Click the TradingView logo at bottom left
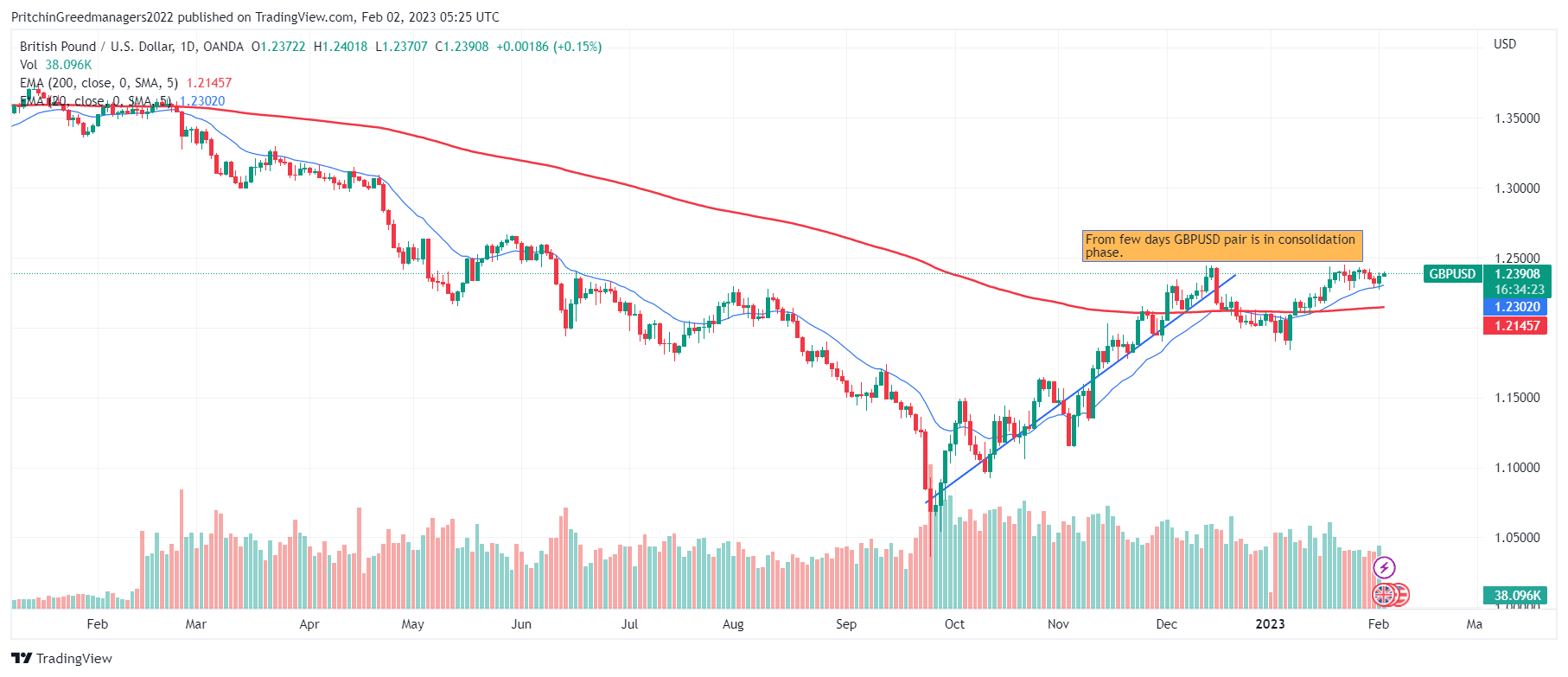1568x677 pixels. (x=61, y=658)
